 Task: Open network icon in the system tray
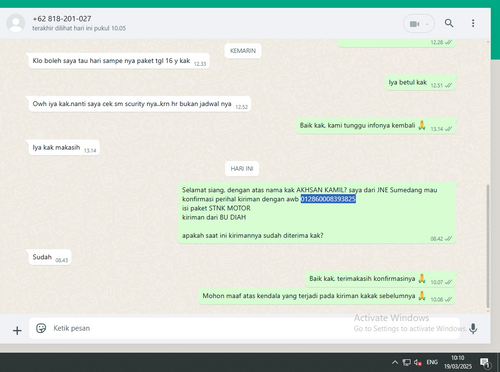tap(406, 362)
